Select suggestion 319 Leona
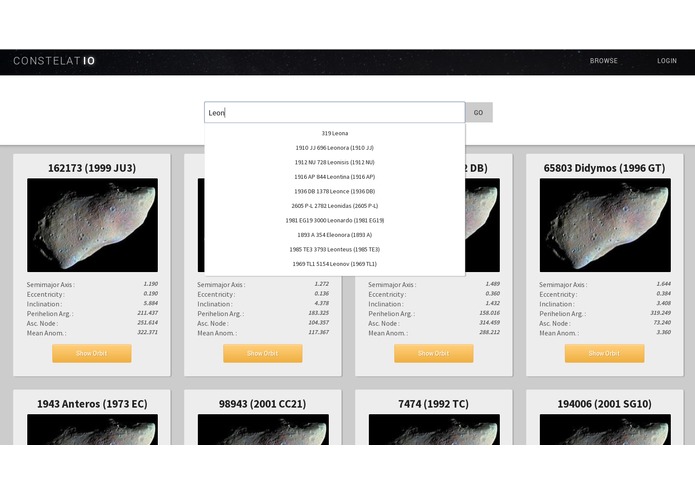 tap(335, 133)
